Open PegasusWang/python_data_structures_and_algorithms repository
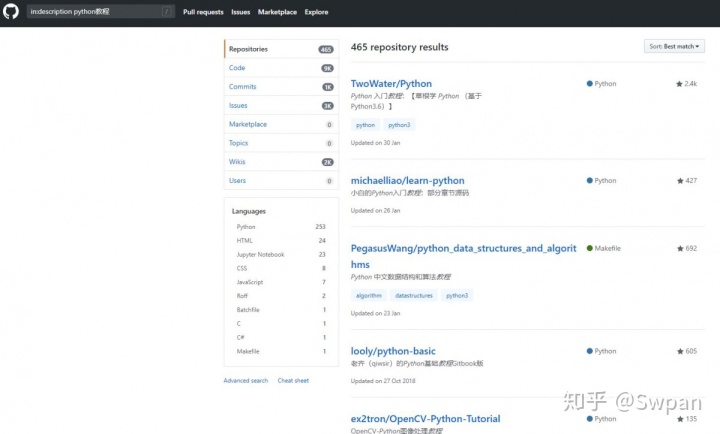The height and width of the screenshot is (434, 720). pyautogui.click(x=463, y=256)
